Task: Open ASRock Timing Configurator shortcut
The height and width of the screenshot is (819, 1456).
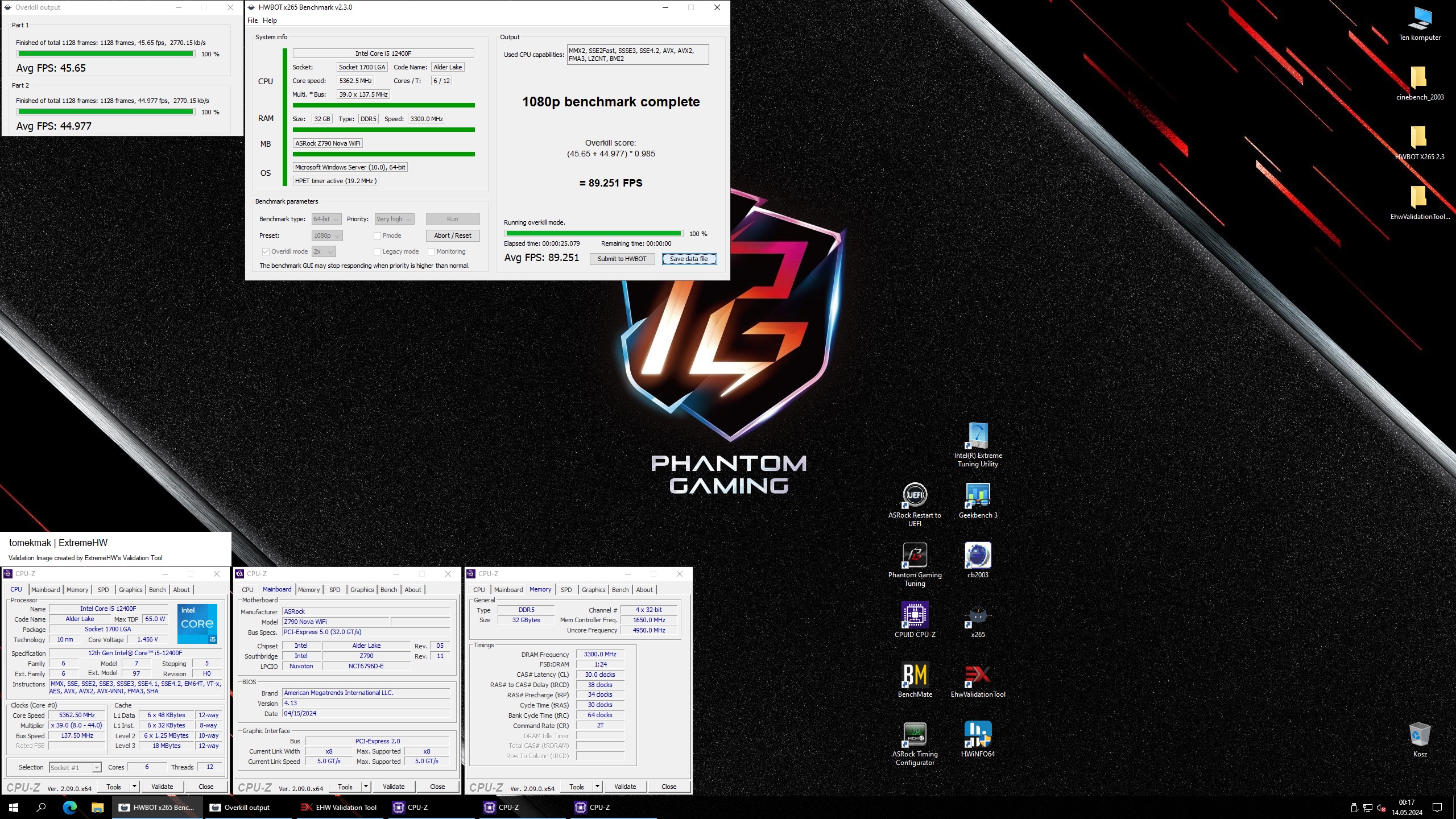Action: click(x=915, y=743)
